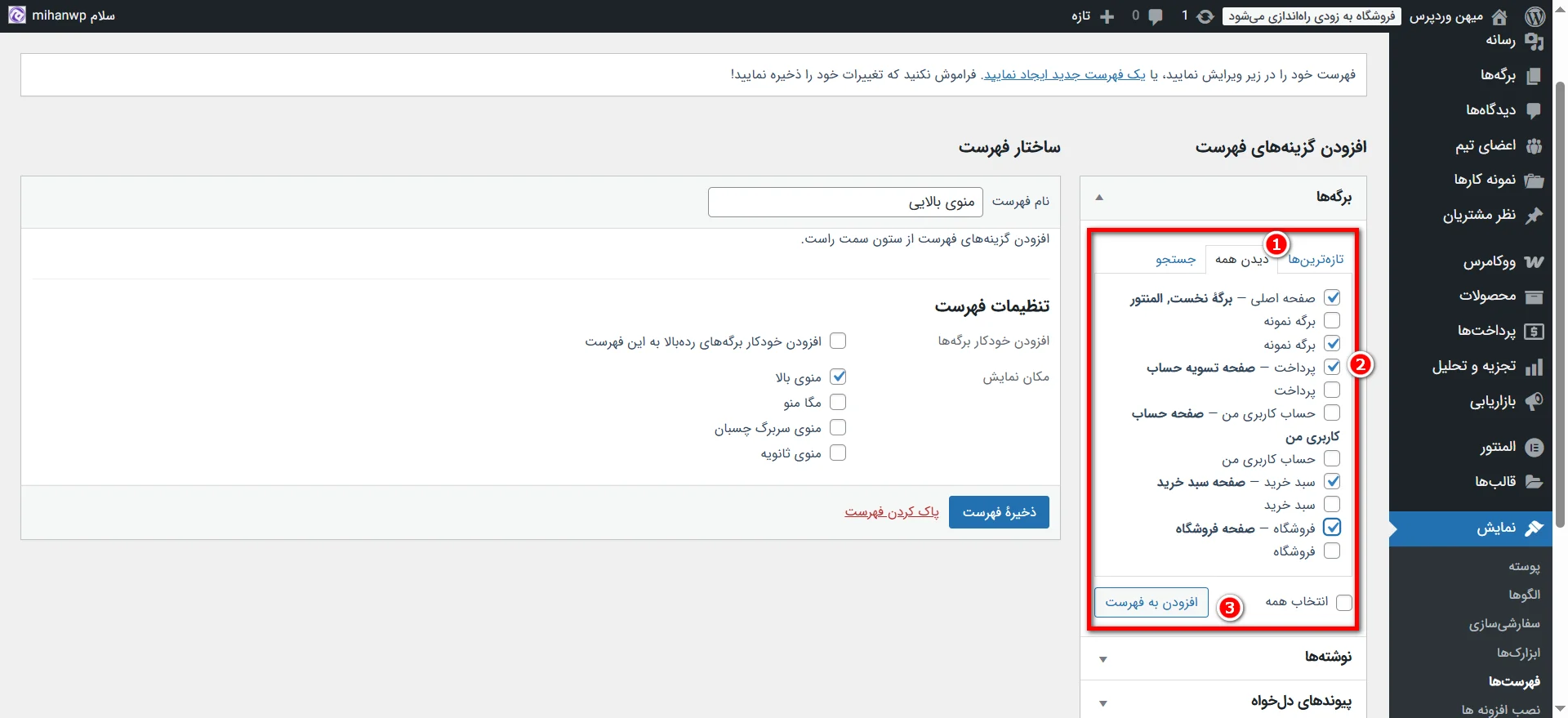Uncheck سبد خرید — صفحه سبد خرید
The width and height of the screenshot is (1568, 718).
[x=1332, y=481]
